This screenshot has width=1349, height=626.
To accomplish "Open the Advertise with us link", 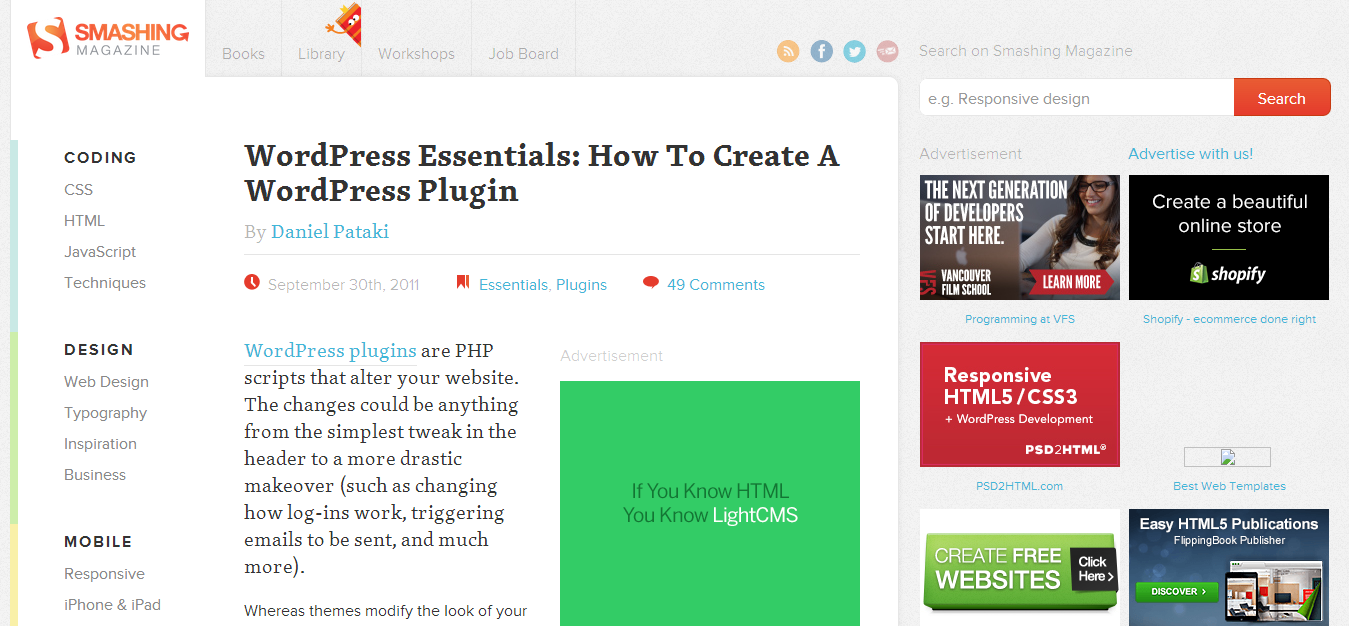I will [1190, 154].
